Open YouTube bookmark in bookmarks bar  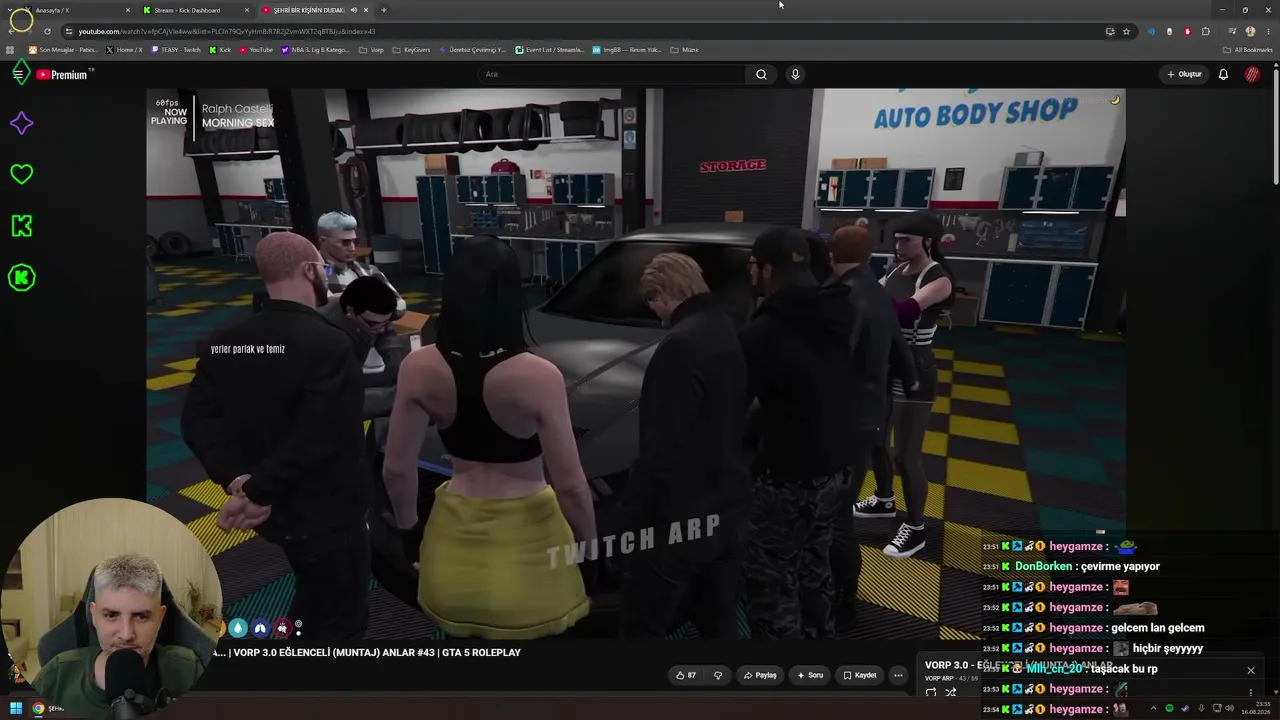coord(256,50)
